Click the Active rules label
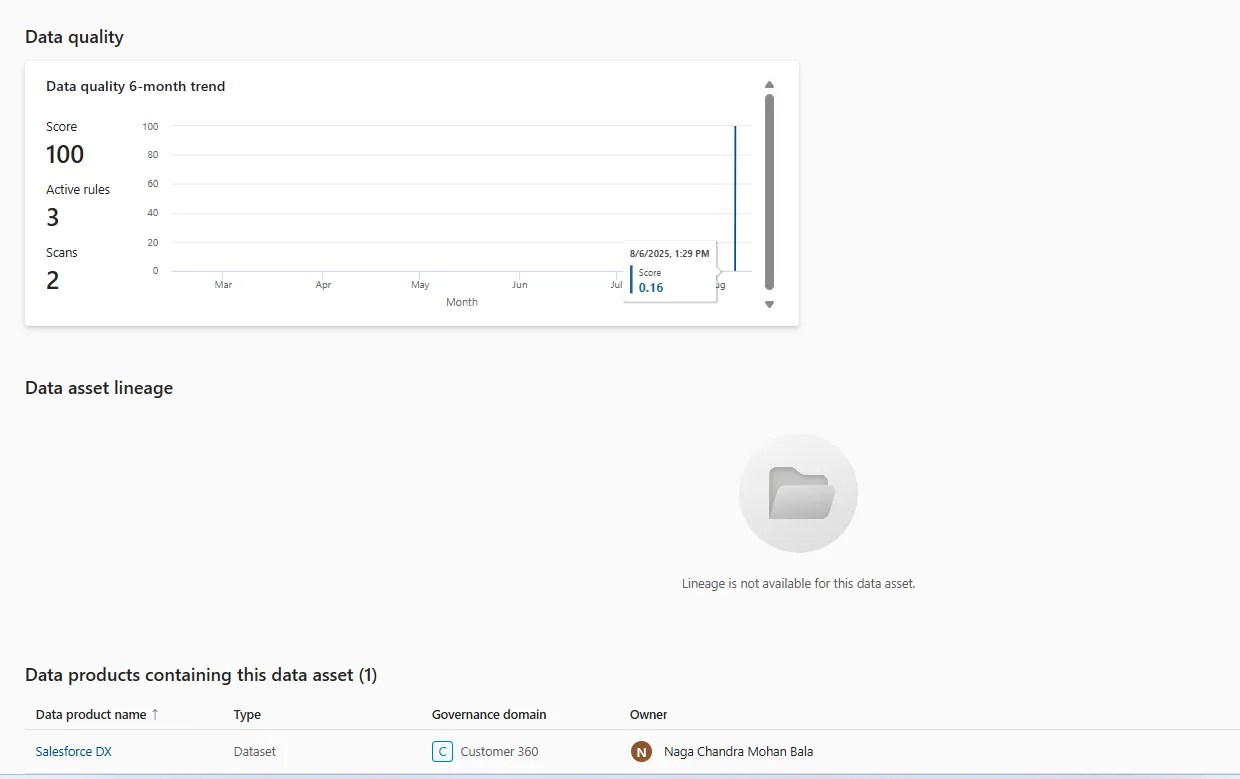 click(78, 189)
